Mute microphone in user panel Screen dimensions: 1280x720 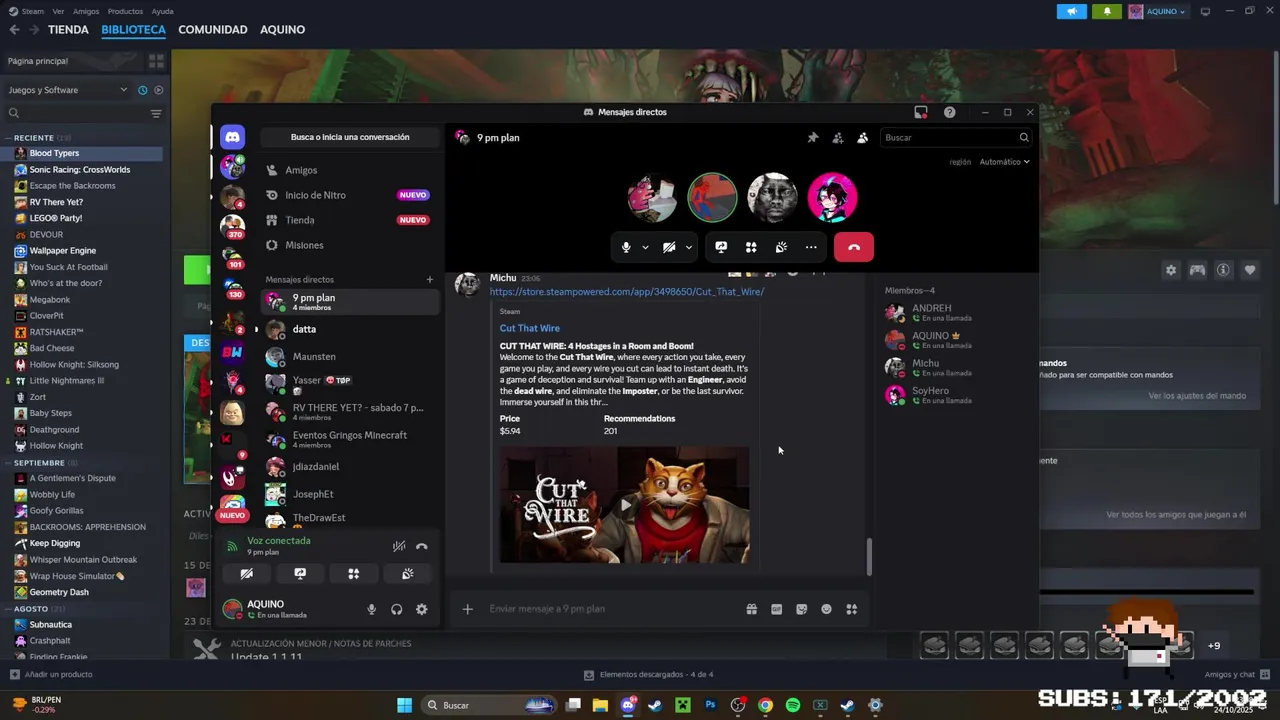(372, 609)
